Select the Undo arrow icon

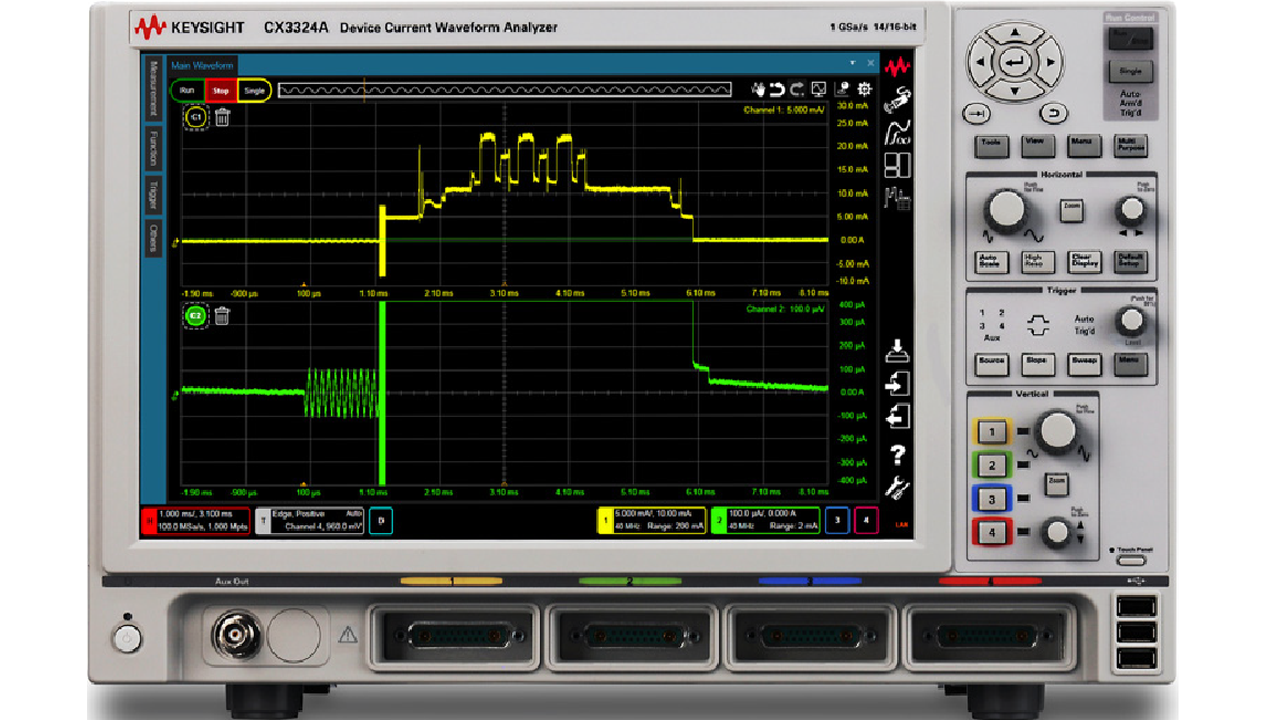[x=776, y=88]
